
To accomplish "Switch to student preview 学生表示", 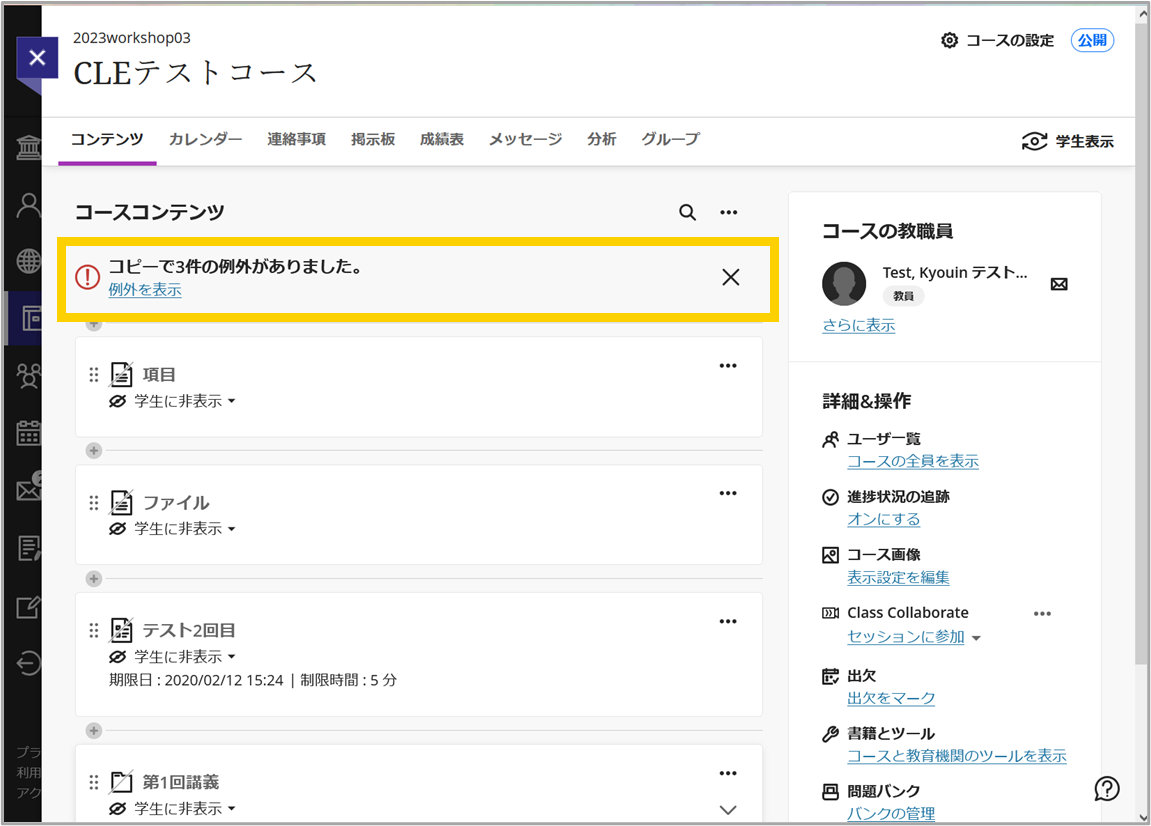I will click(1068, 141).
